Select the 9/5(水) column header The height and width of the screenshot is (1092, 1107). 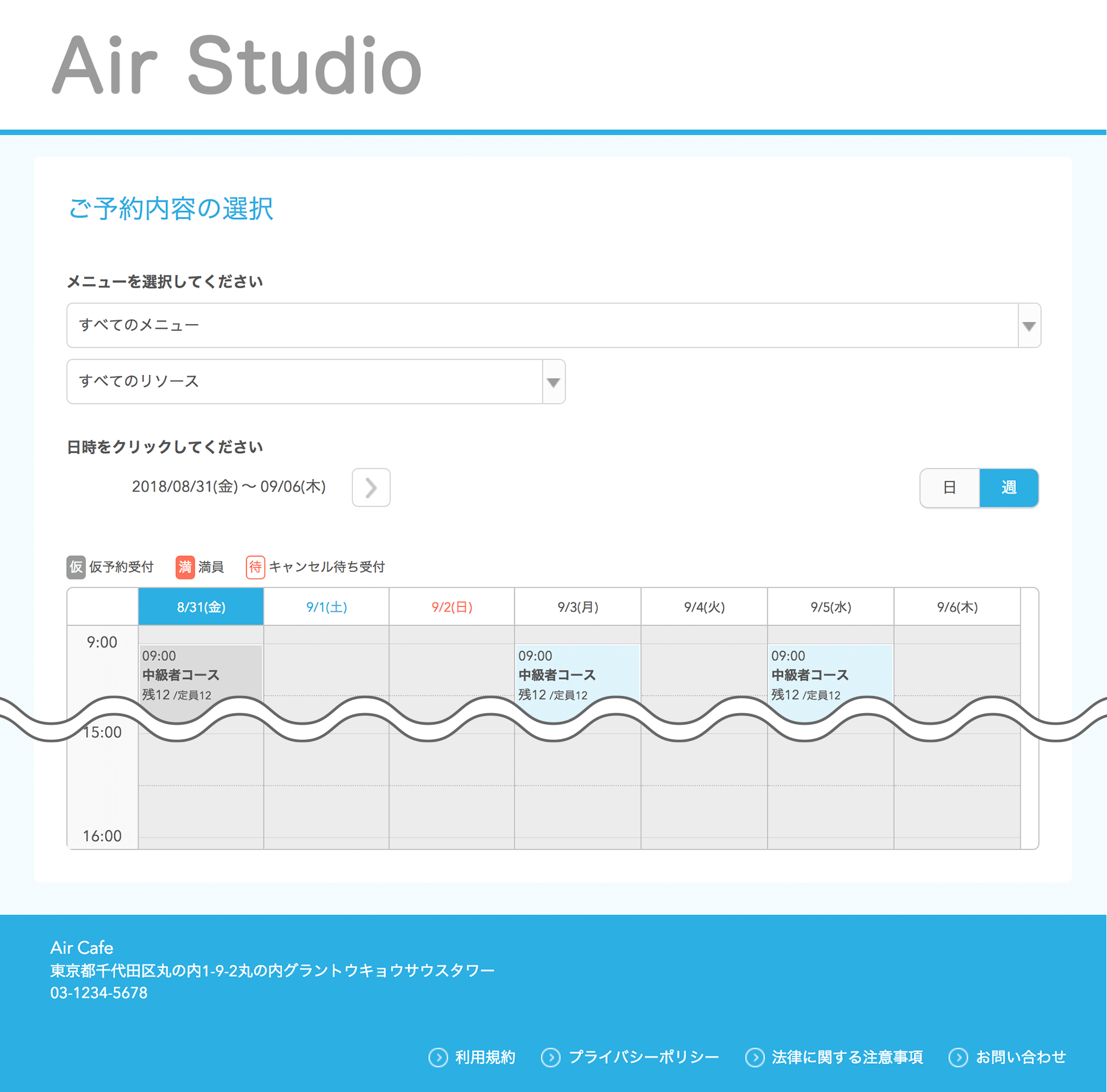831,607
